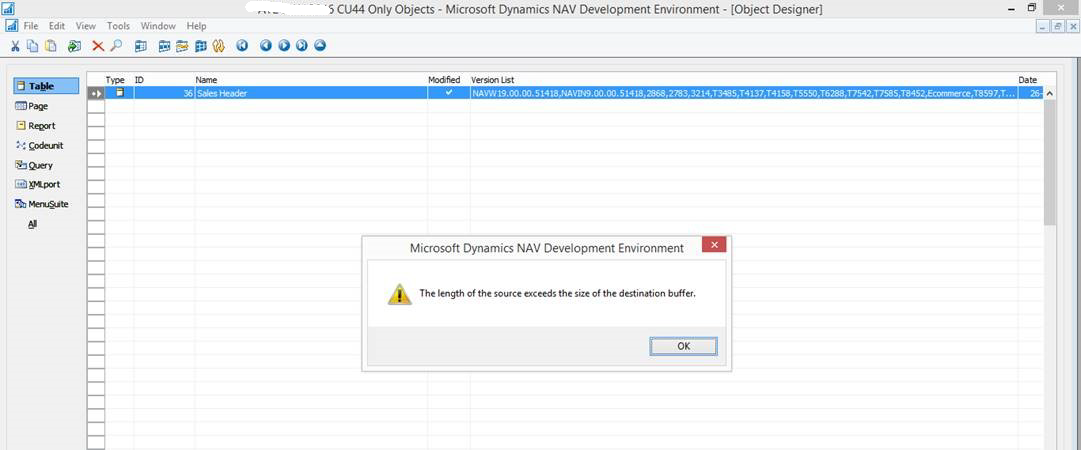Image resolution: width=1081 pixels, height=450 pixels.
Task: Open the File menu
Action: 31,25
